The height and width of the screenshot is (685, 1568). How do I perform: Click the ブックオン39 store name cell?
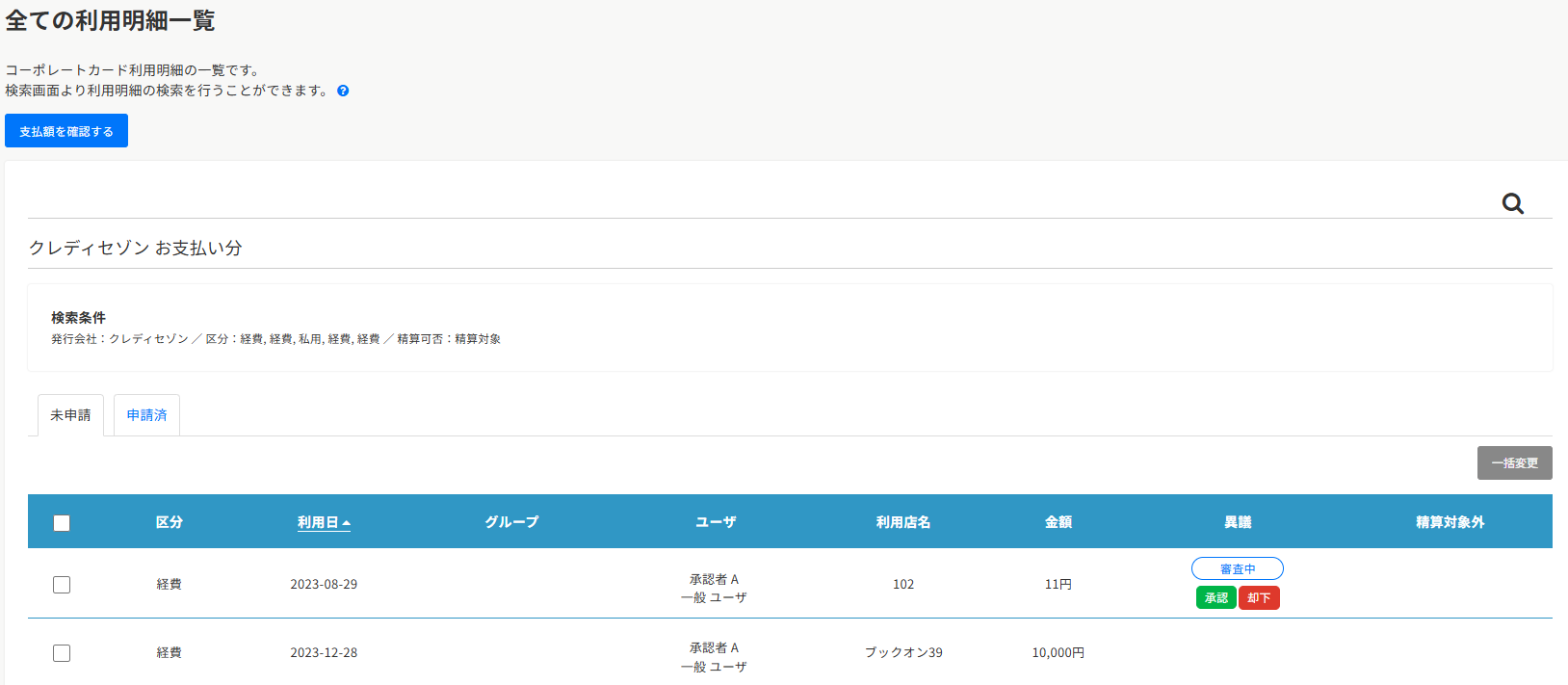[902, 653]
